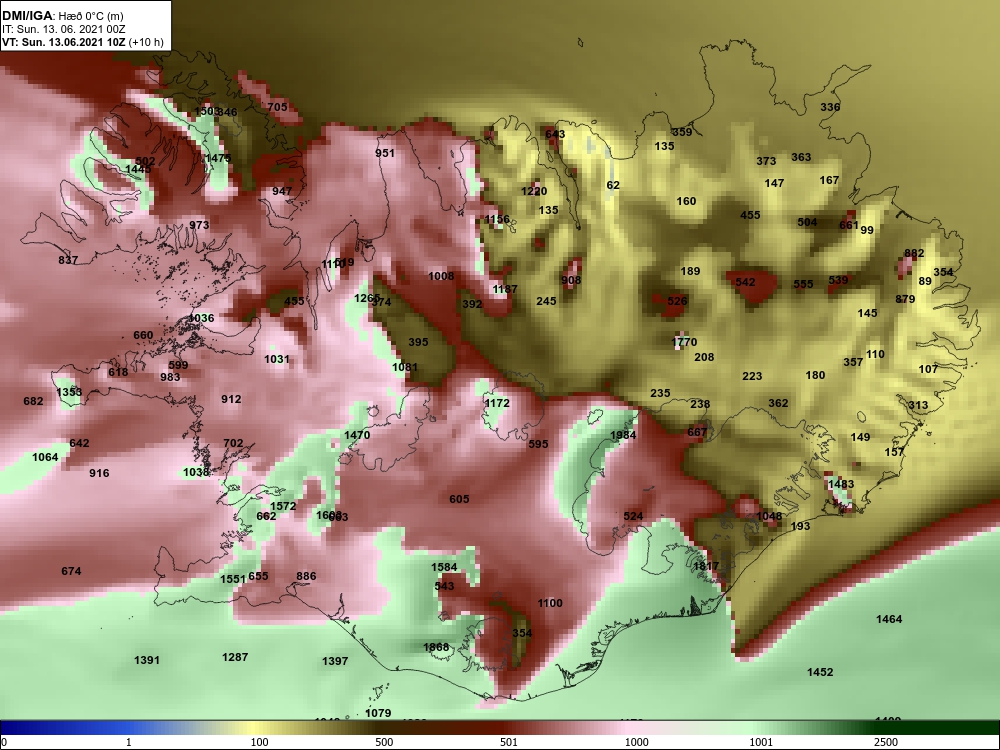Screen dimensions: 1000x750
Task: Pick the map value 1770
Action: tap(684, 342)
